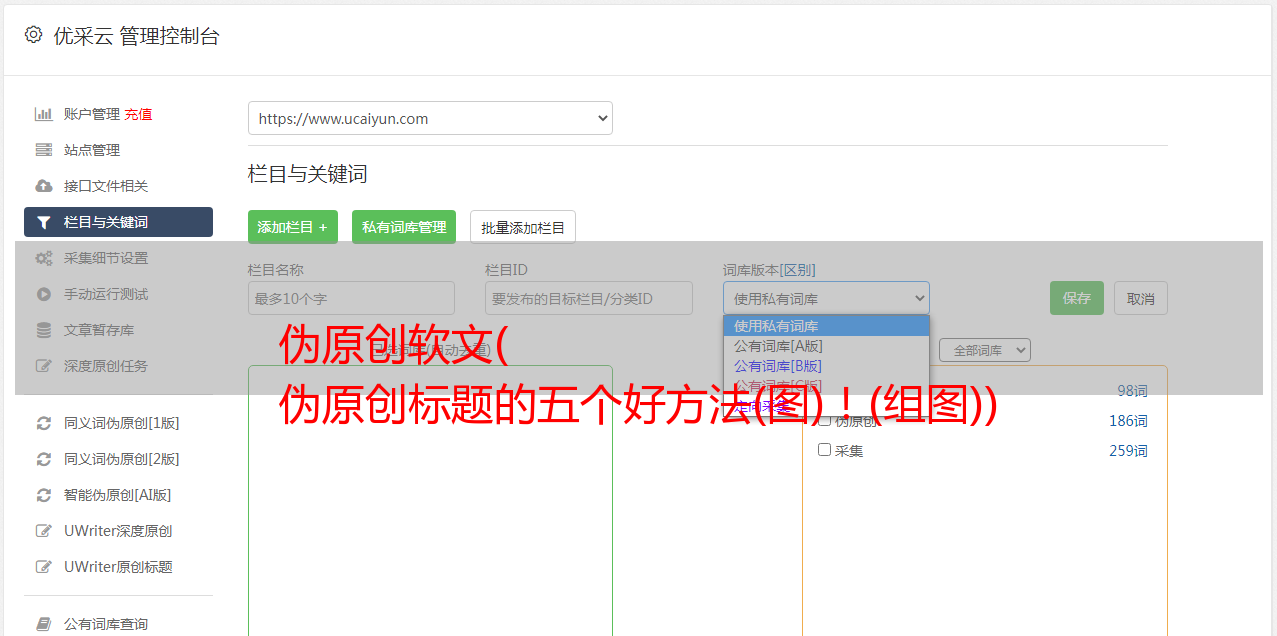Click the cloud upload icon for 接口文件相关

[44, 186]
